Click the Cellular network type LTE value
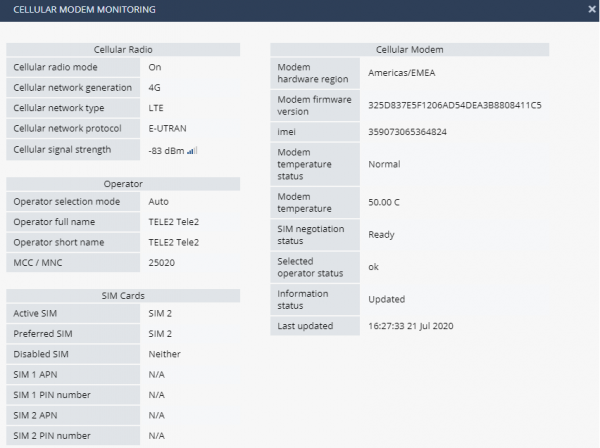600x448 pixels. pos(155,108)
